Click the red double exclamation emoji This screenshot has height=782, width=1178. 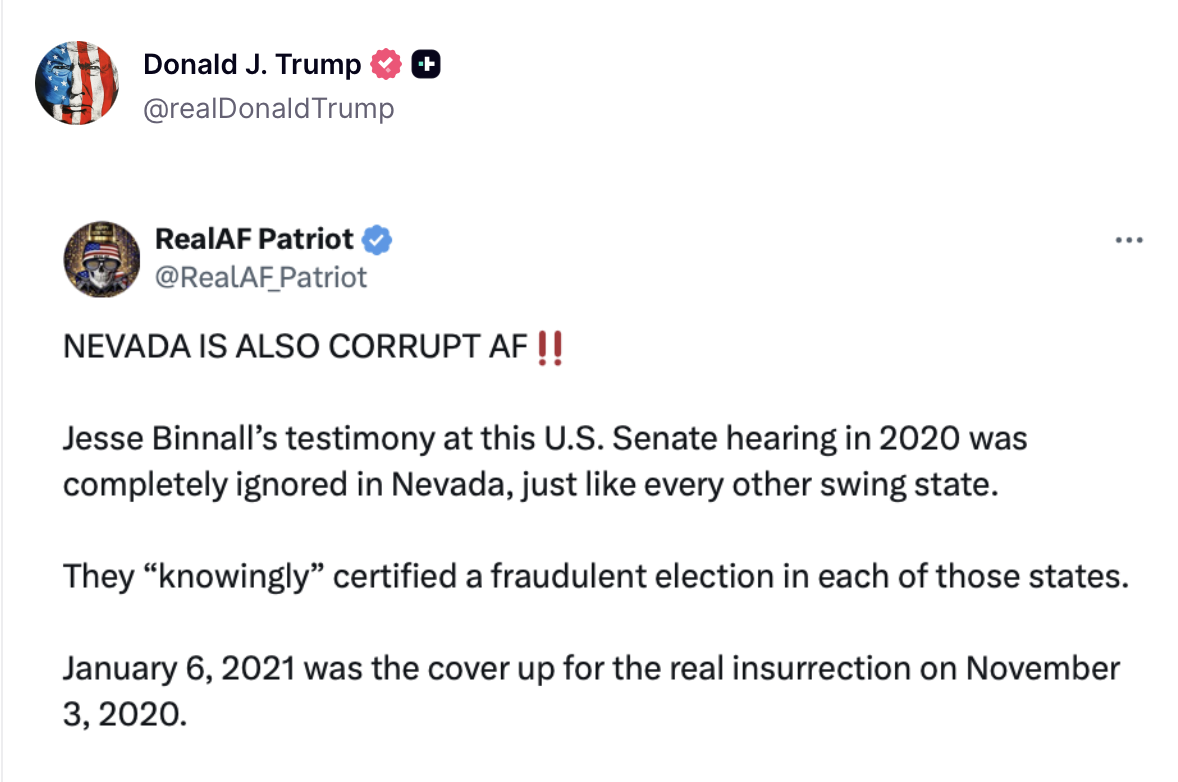(550, 349)
